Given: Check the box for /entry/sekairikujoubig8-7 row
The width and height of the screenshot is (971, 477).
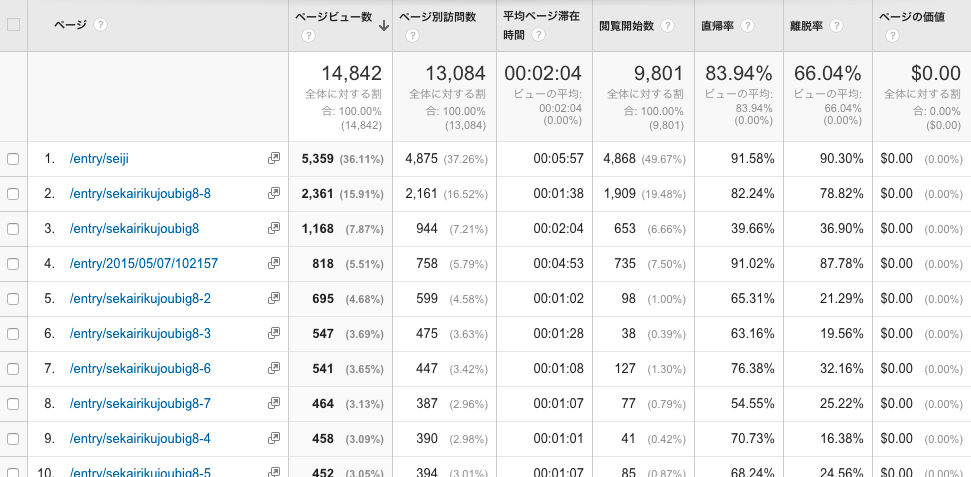Looking at the screenshot, I should 13,404.
